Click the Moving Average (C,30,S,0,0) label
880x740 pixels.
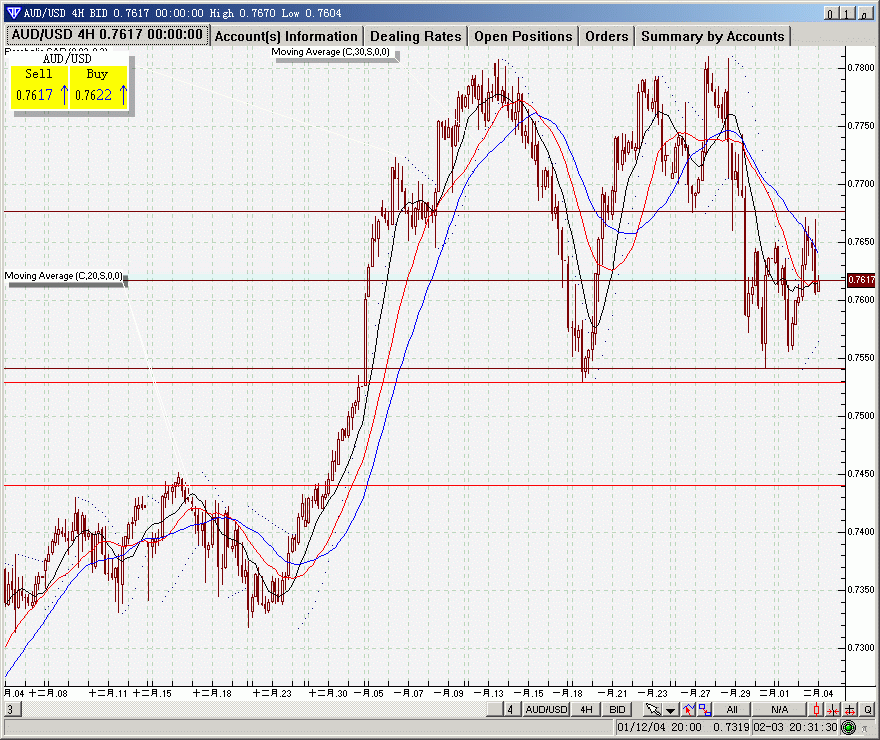[x=331, y=52]
